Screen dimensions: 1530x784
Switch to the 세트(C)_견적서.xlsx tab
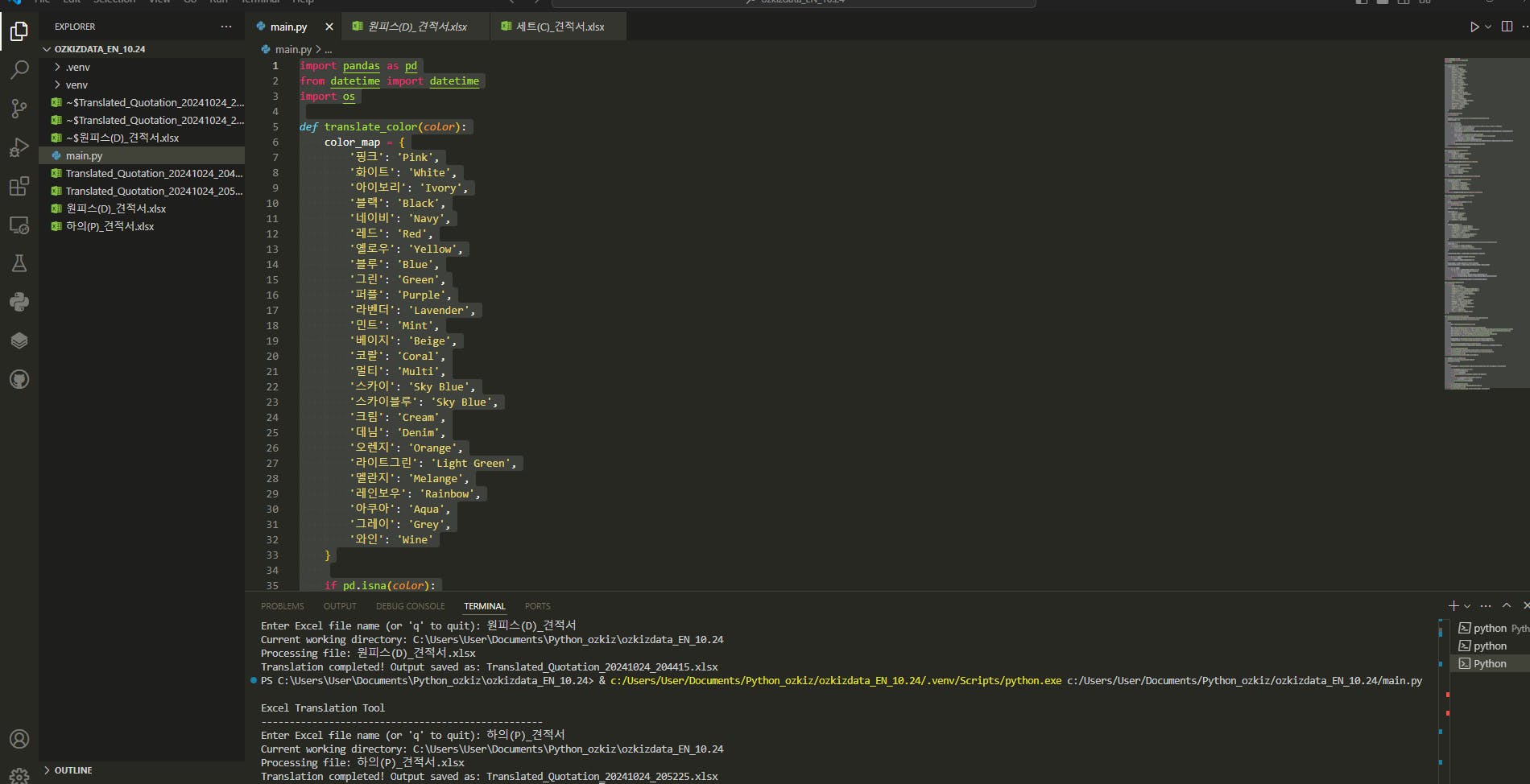(560, 27)
